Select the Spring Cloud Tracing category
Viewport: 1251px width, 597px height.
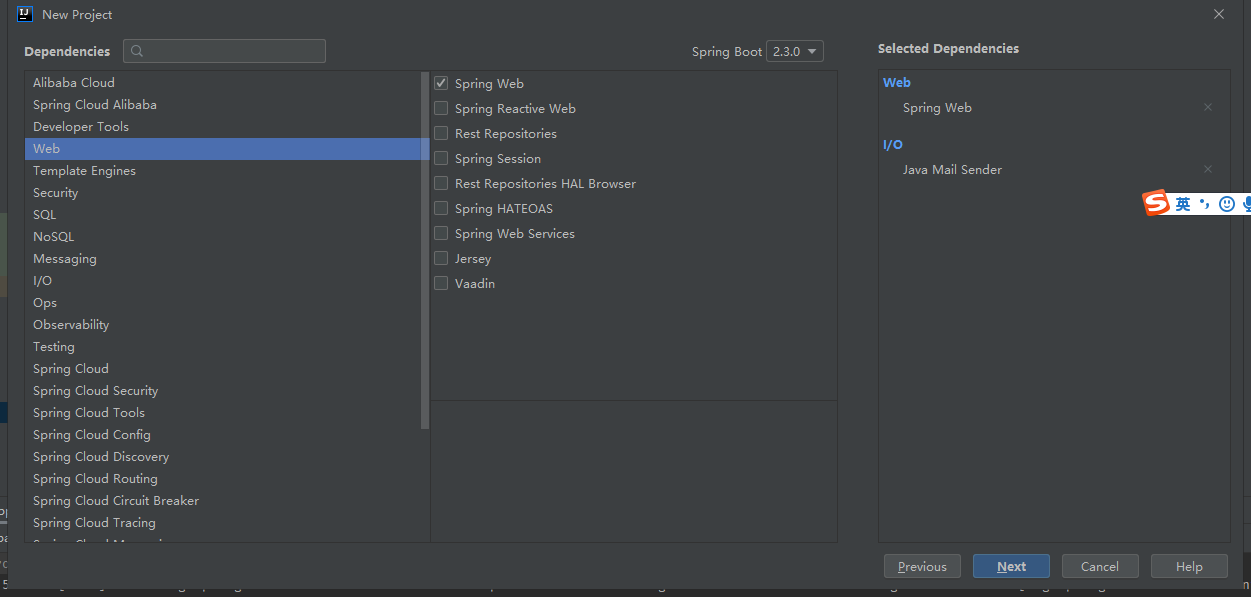click(x=223, y=522)
